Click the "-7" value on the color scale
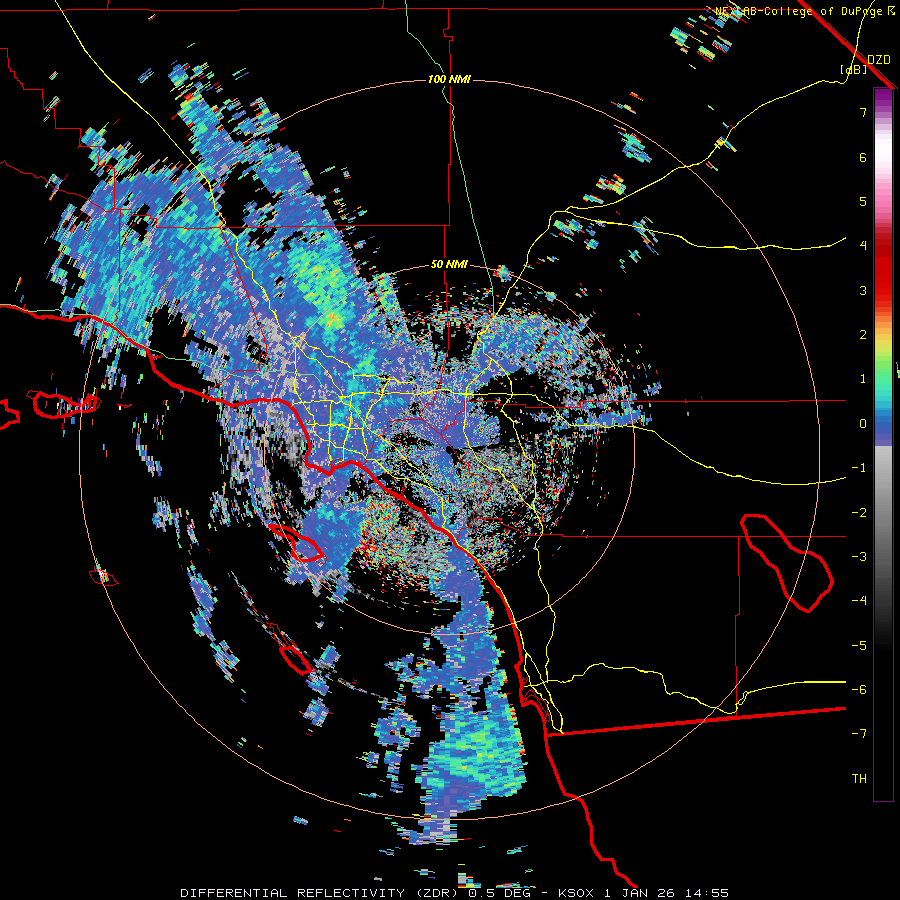This screenshot has width=900, height=900. (x=859, y=734)
